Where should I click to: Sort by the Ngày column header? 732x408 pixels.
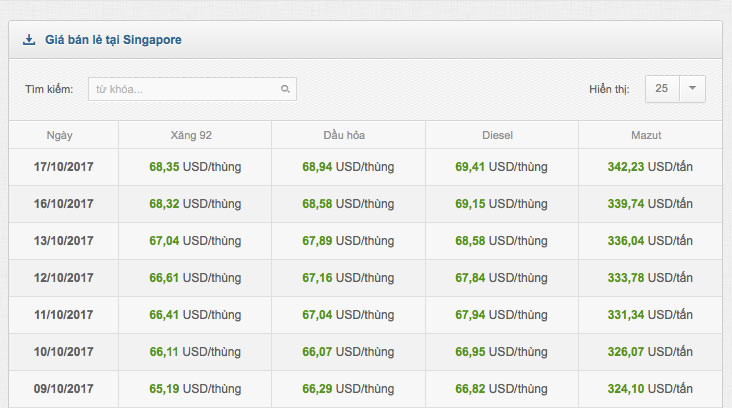point(60,135)
